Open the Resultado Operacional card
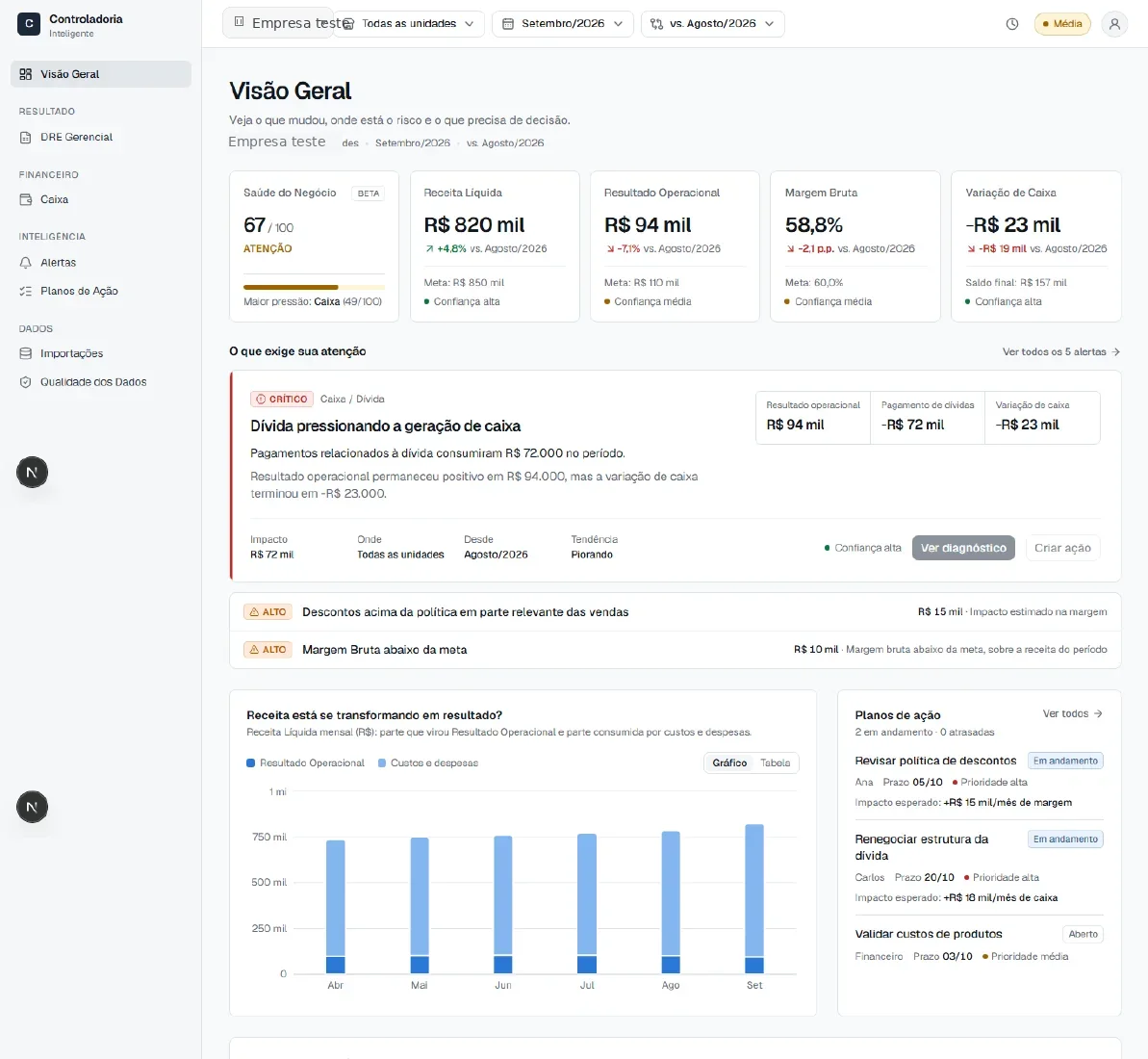The image size is (1148, 1059). tap(675, 246)
